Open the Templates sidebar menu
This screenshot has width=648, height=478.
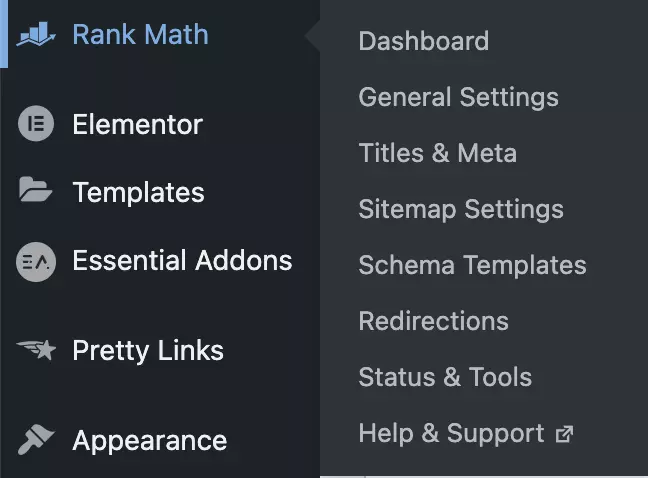[x=138, y=193]
